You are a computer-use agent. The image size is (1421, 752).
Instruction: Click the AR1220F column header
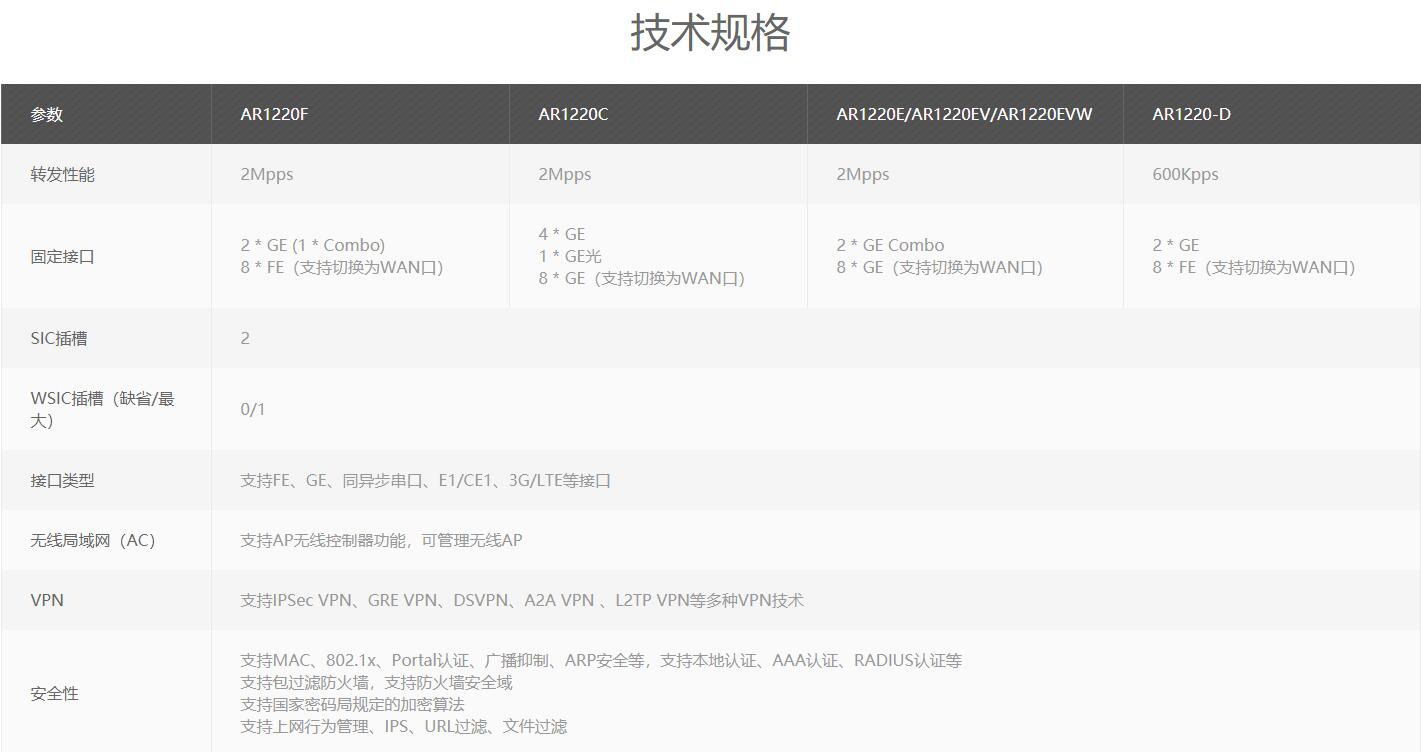[274, 114]
